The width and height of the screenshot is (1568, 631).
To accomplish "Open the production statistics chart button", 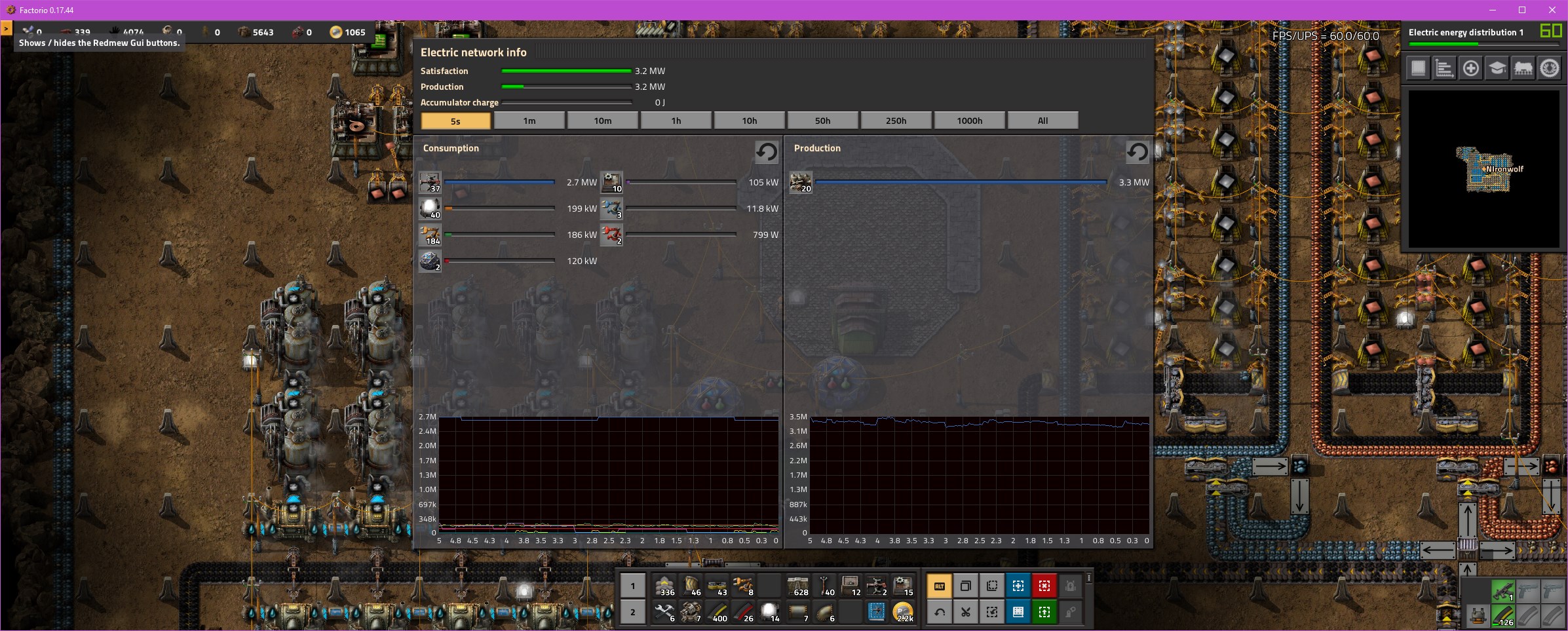I will [1445, 68].
